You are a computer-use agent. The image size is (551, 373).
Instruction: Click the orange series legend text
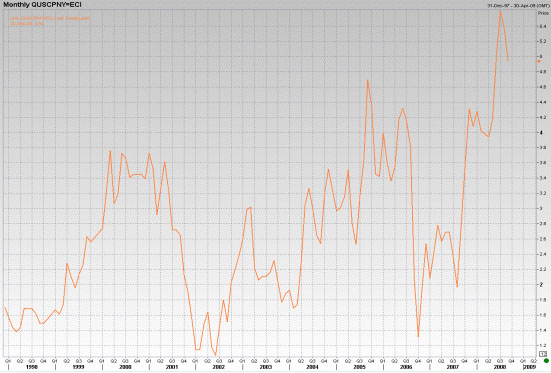[x=50, y=21]
